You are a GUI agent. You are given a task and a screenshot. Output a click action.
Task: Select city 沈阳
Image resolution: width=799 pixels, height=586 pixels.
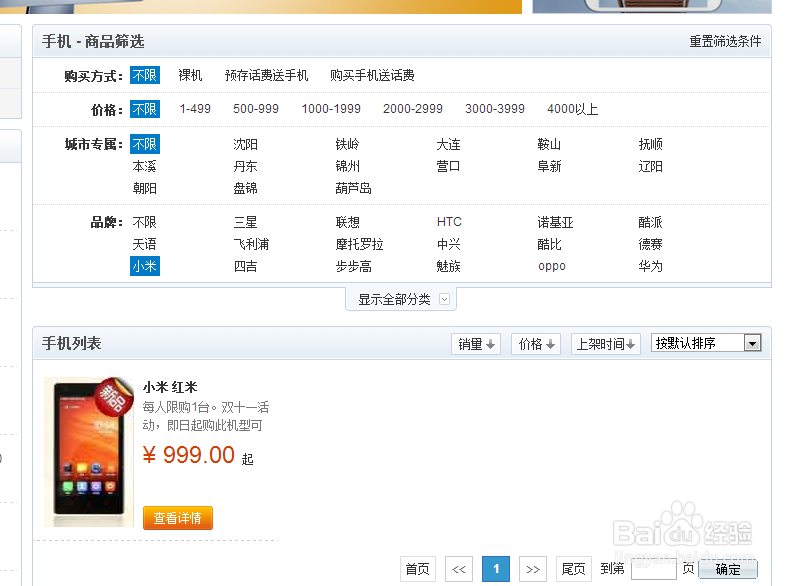246,144
